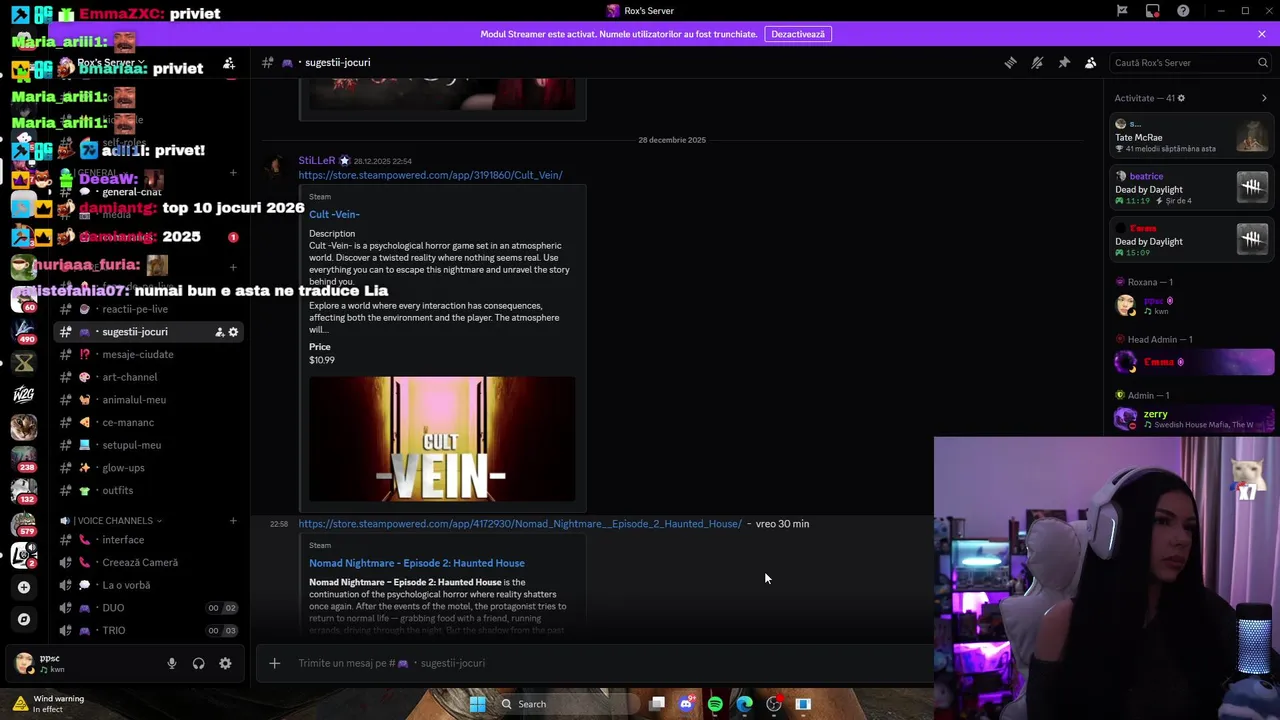This screenshot has height=720, width=1280.
Task: Click Dezactivează streamer mode button
Action: (x=798, y=34)
